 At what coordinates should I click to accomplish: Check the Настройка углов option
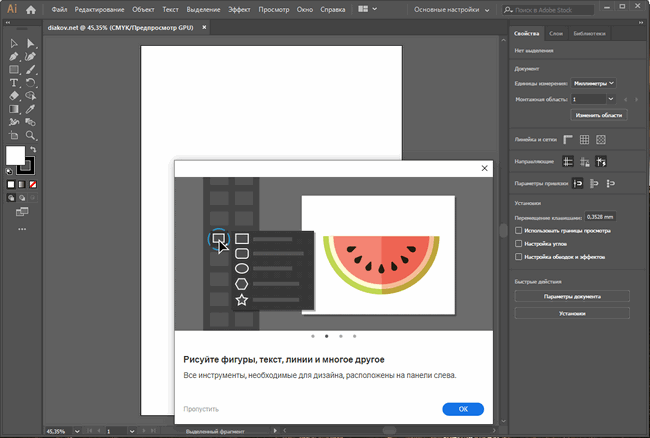click(518, 243)
